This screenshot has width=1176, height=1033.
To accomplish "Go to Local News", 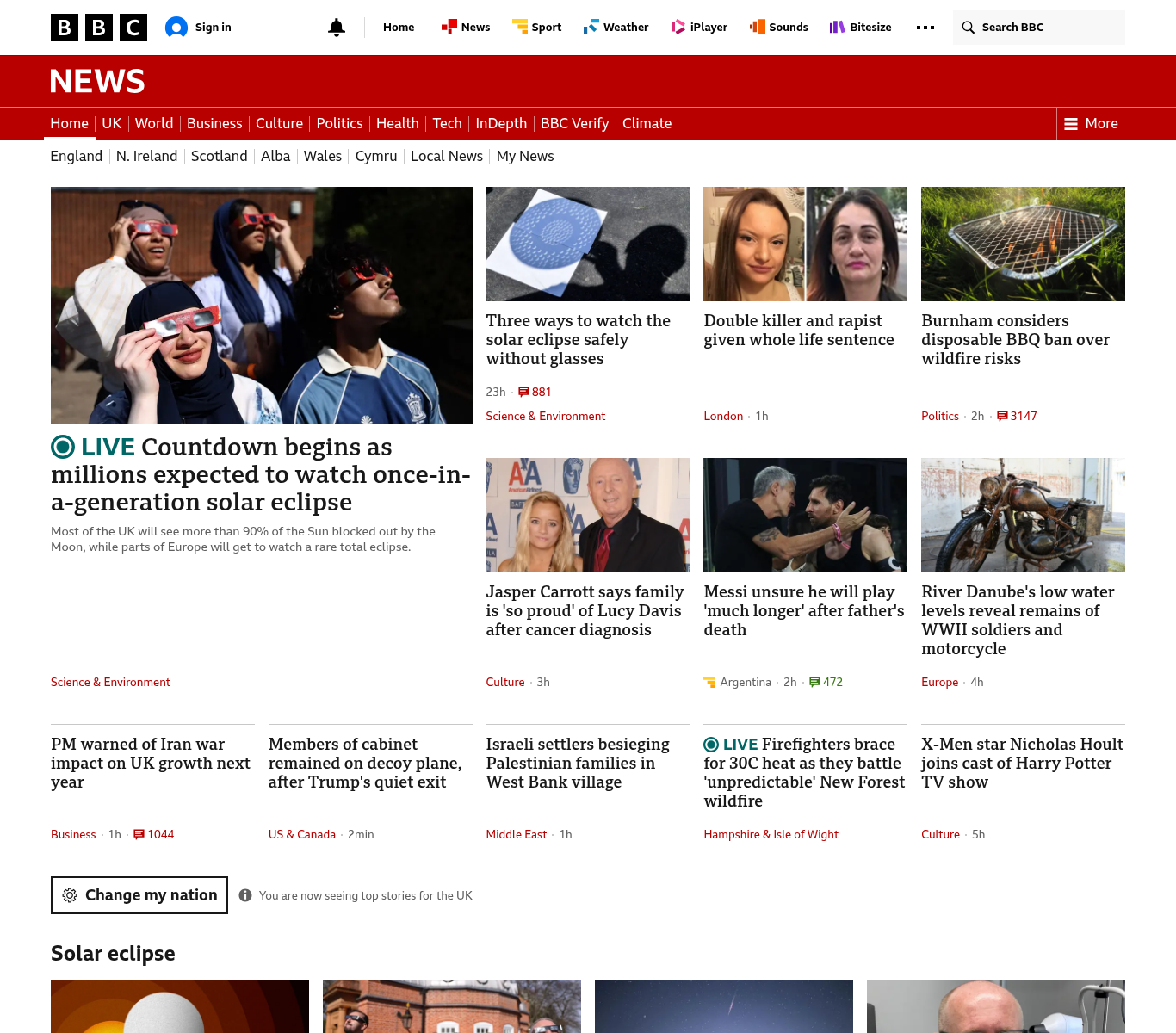I will (447, 156).
